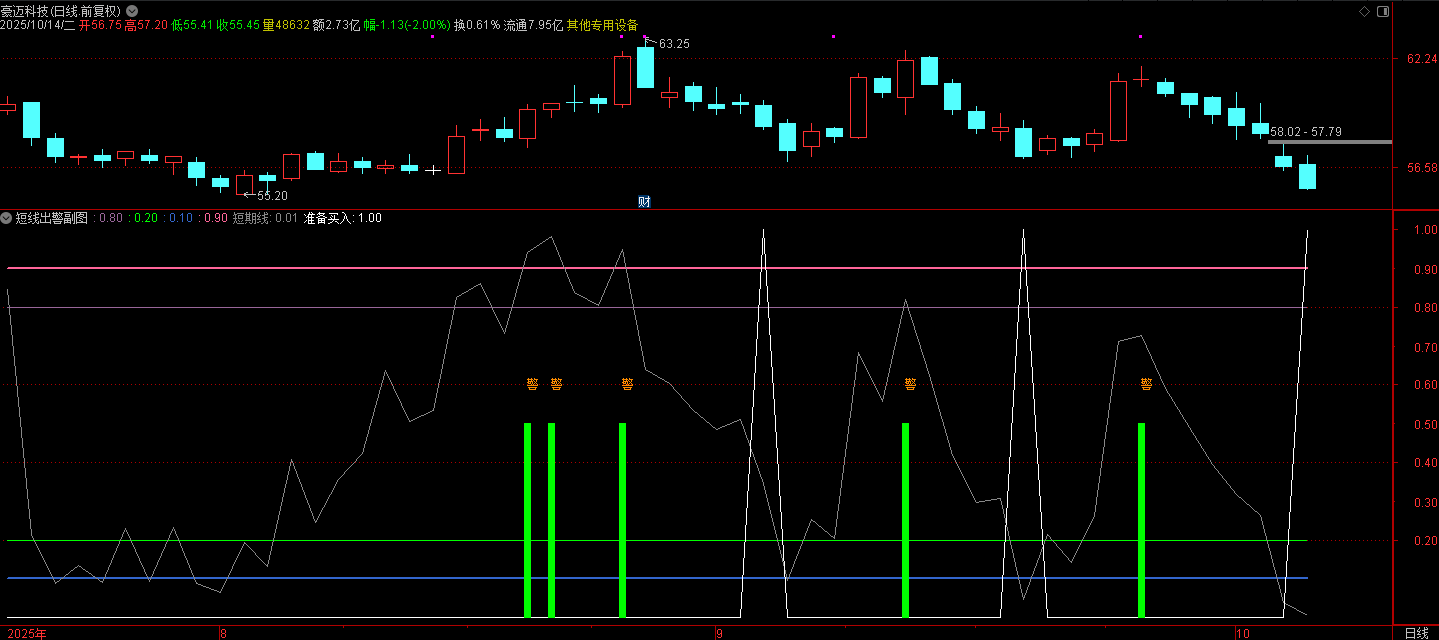Click the 低55.41 low price value
Image resolution: width=1439 pixels, height=640 pixels.
coord(193,25)
